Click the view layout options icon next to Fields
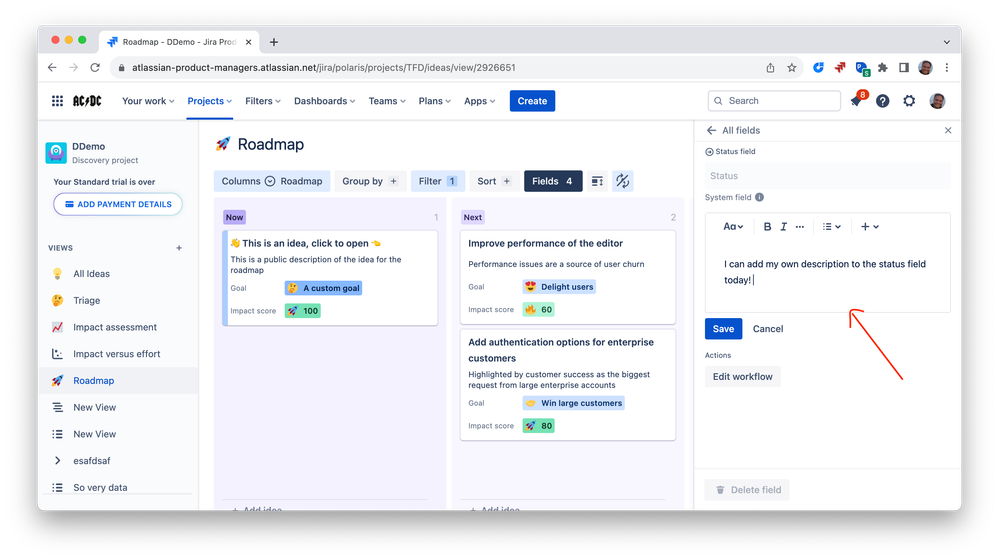Screen dimensions: 999x560 tap(597, 182)
